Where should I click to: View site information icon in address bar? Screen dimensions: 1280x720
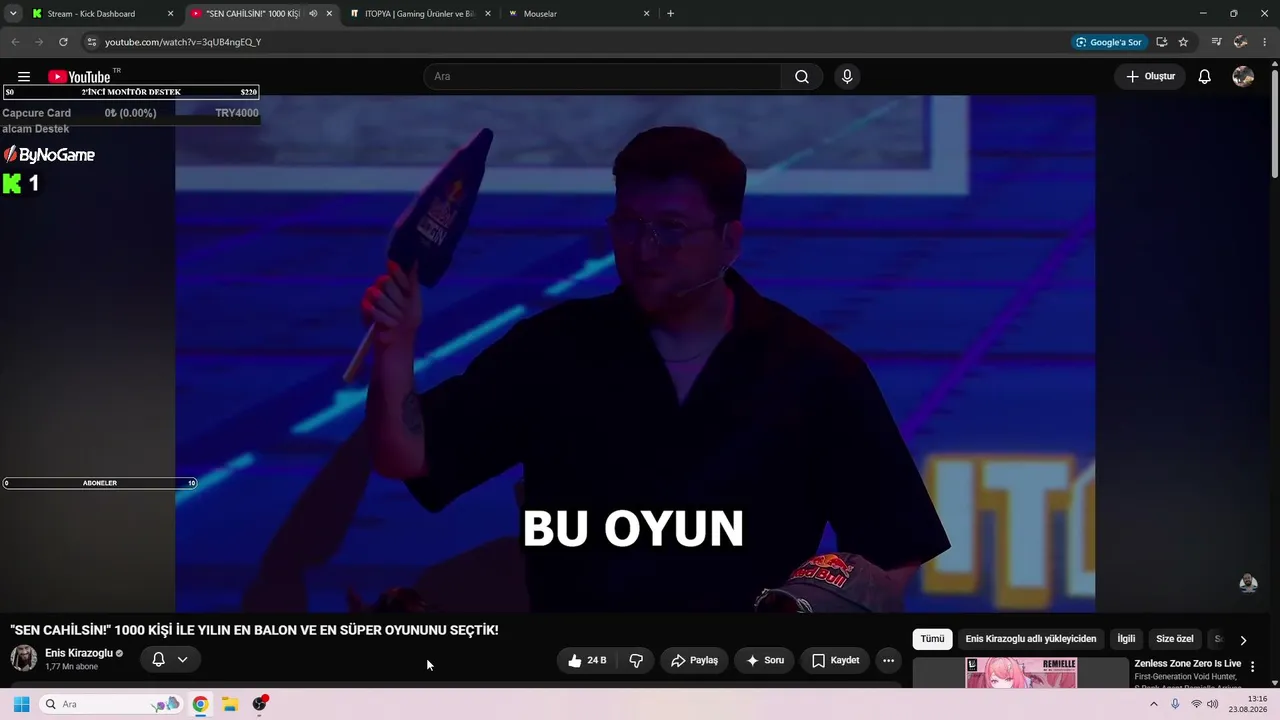pos(91,42)
